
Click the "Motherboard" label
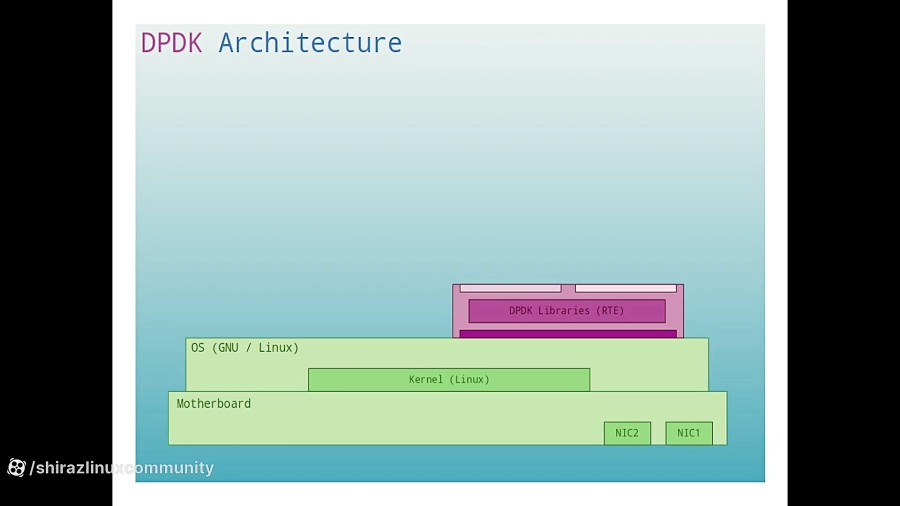(x=214, y=404)
